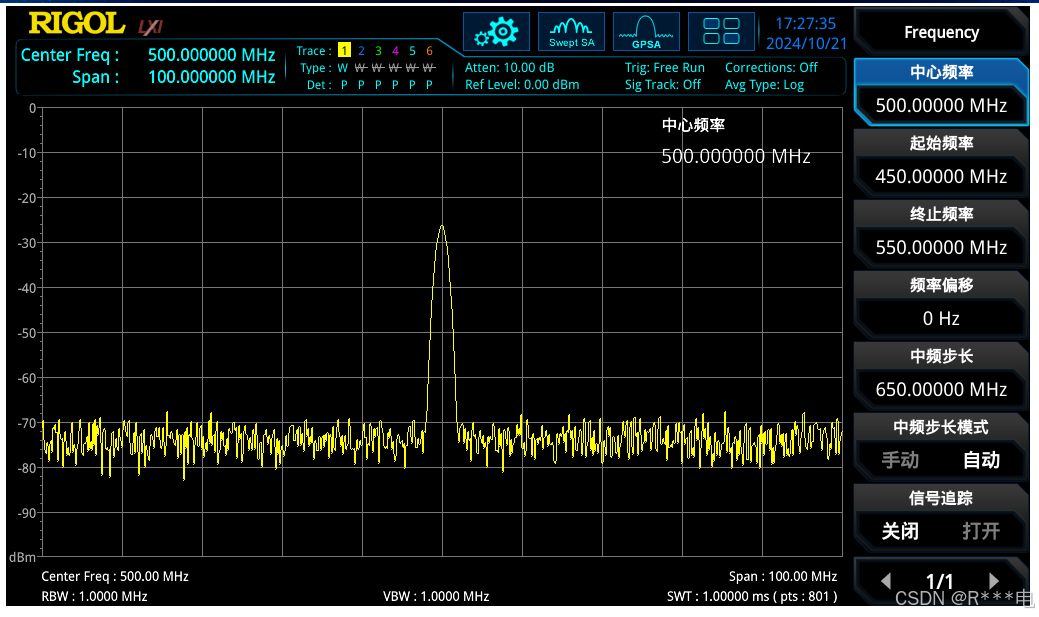Screen dimensions: 1039x617
Task: Set 信号追踪 to 打开
Action: coord(981,531)
